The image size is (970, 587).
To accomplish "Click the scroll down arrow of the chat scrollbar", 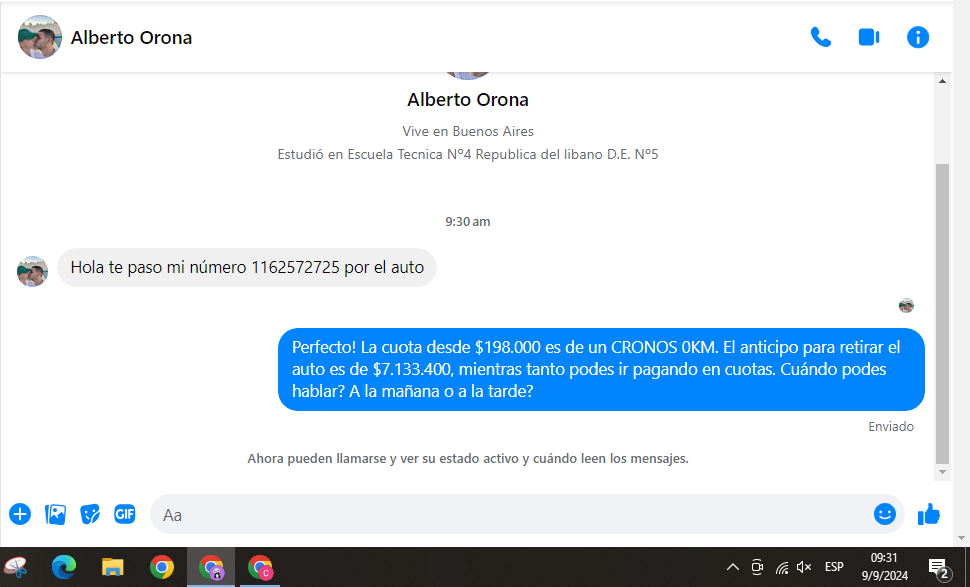I will point(942,471).
